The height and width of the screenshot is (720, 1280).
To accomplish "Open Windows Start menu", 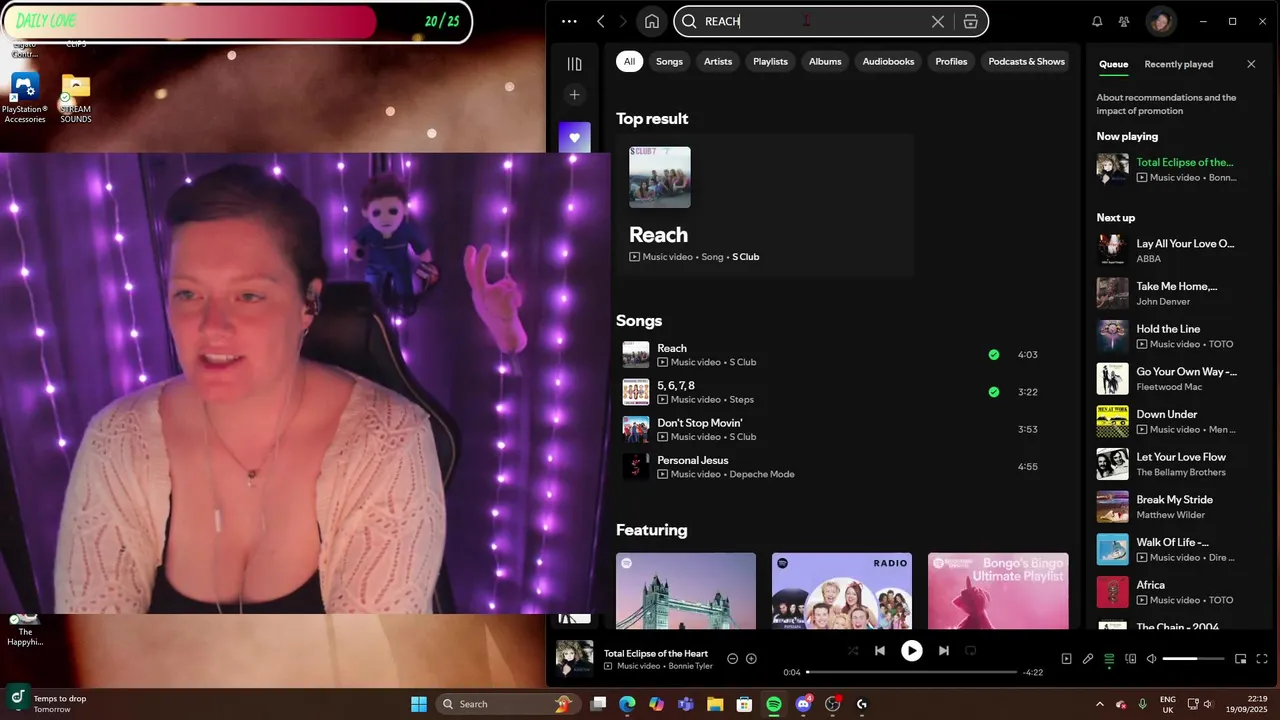I will (x=419, y=704).
